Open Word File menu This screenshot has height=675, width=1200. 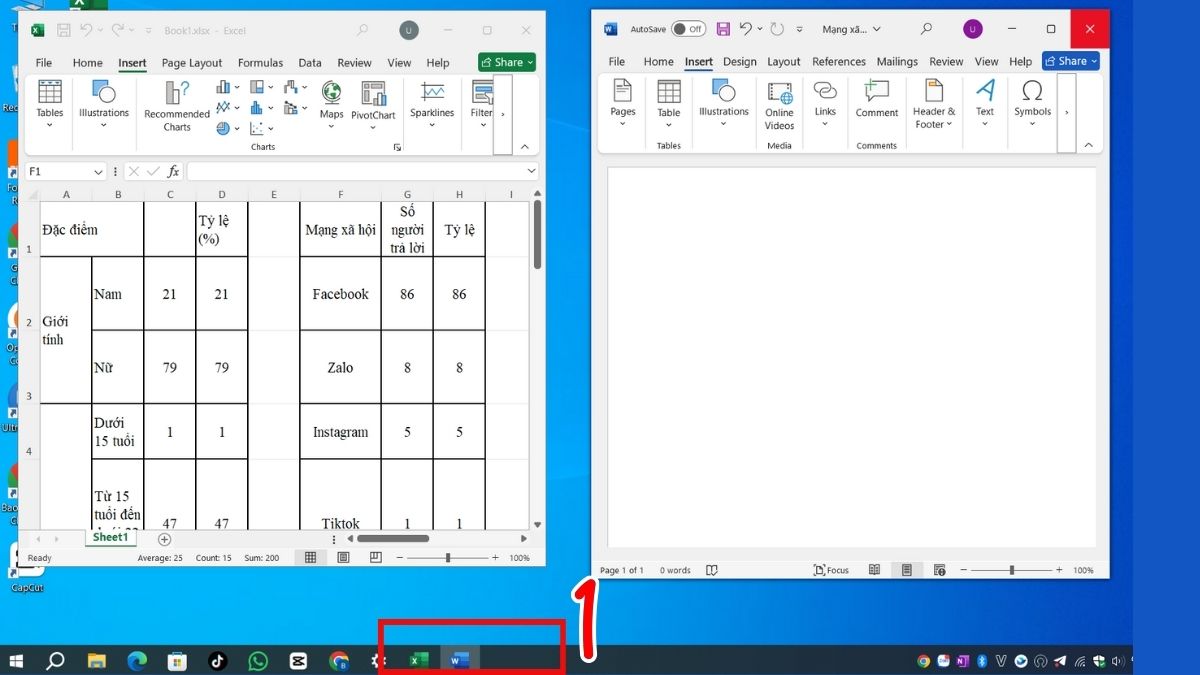tap(617, 61)
